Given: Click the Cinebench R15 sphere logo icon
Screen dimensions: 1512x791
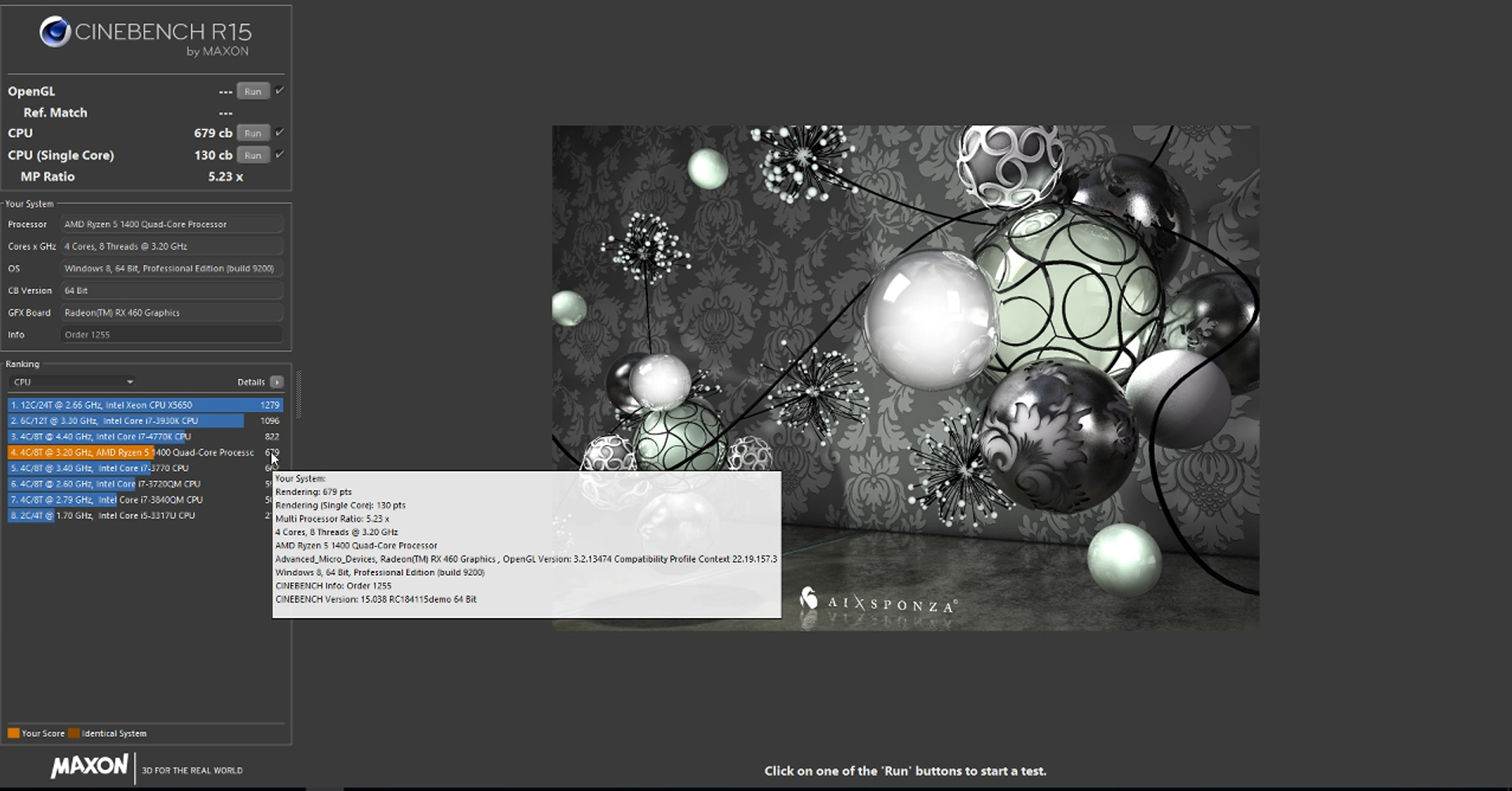Looking at the screenshot, I should coord(55,32).
